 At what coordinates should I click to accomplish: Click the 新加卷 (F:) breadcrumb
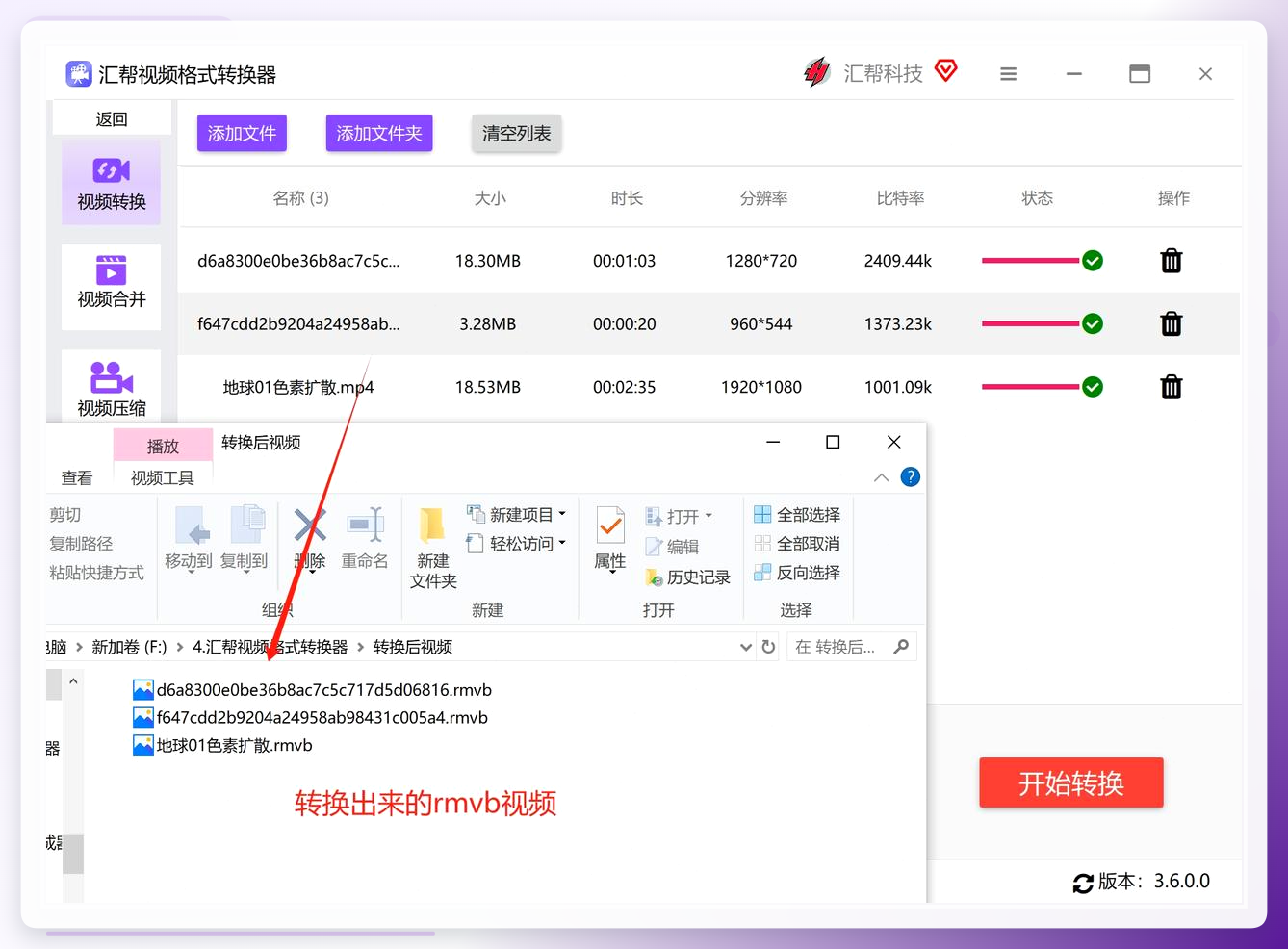(x=129, y=647)
